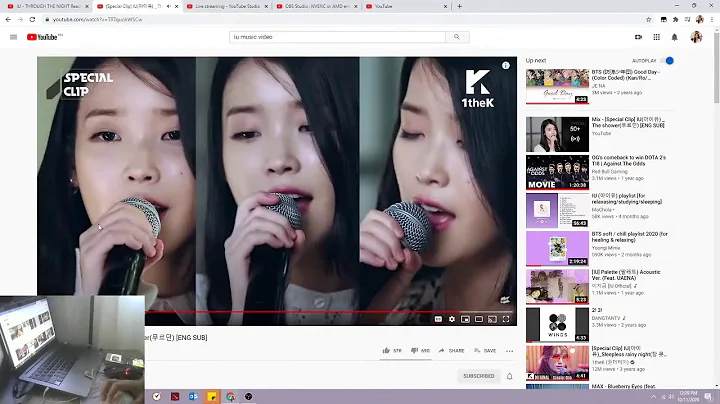Open BTS soft / chill playlist 2020 title
The width and height of the screenshot is (720, 404).
pyautogui.click(x=629, y=237)
